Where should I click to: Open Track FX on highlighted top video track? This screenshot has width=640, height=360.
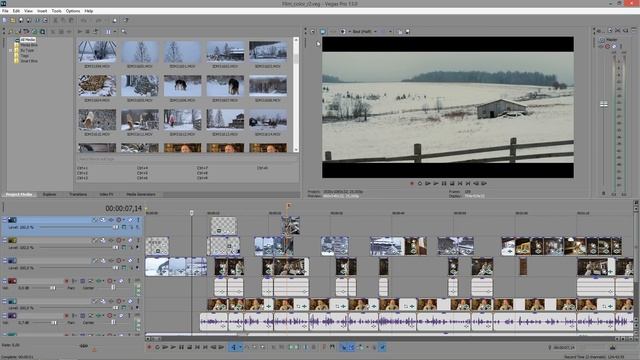click(111, 220)
